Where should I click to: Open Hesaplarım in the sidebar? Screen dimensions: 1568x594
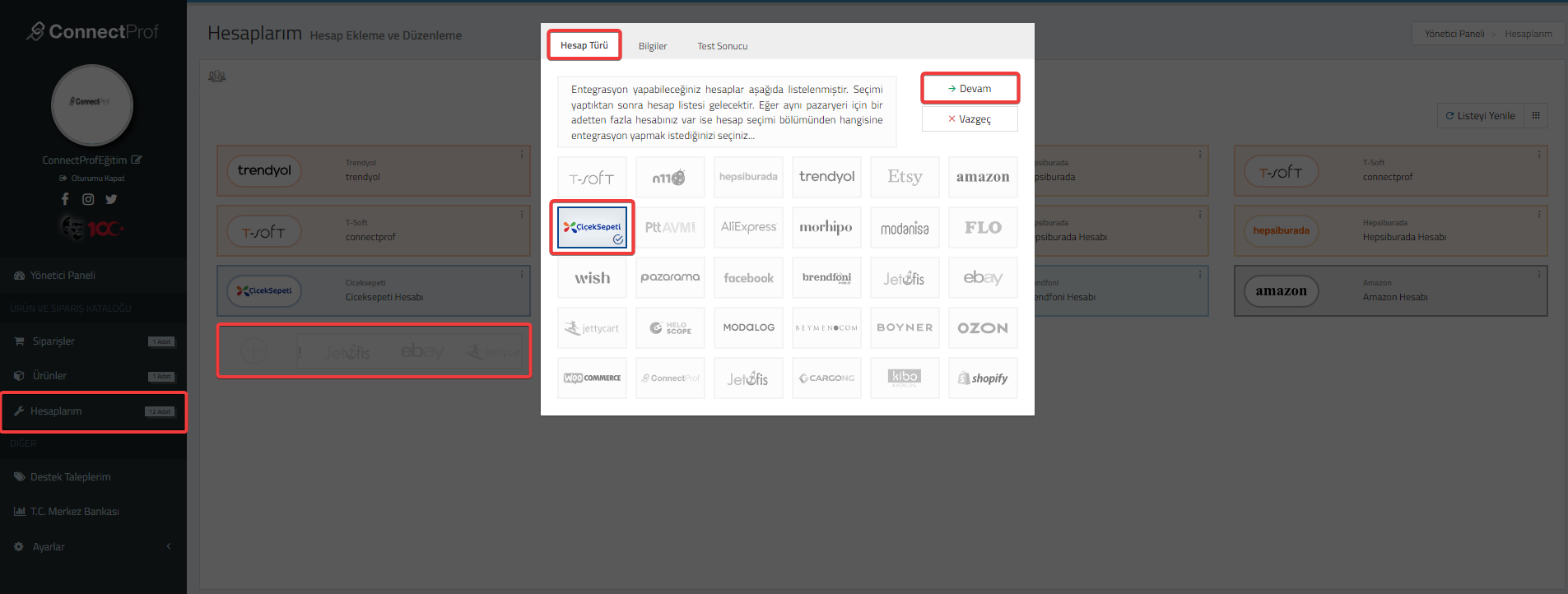[93, 411]
